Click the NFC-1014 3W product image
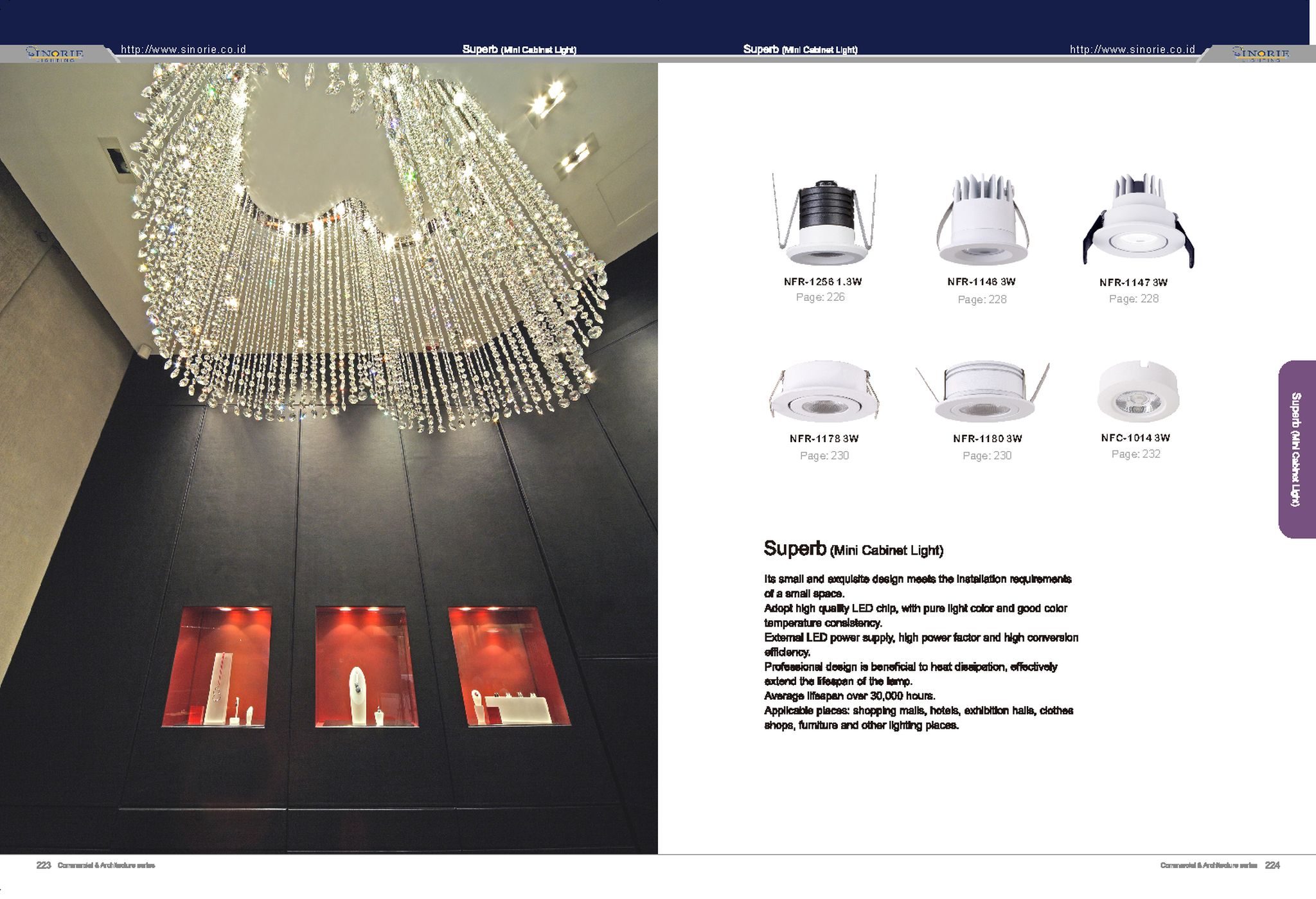The height and width of the screenshot is (899, 1316). click(1137, 392)
